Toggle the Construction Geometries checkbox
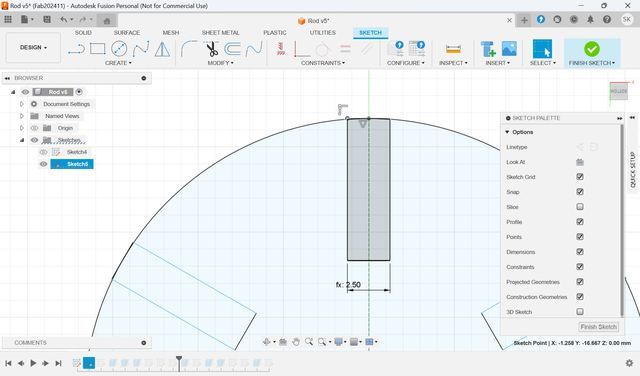The image size is (640, 376). 580,297
